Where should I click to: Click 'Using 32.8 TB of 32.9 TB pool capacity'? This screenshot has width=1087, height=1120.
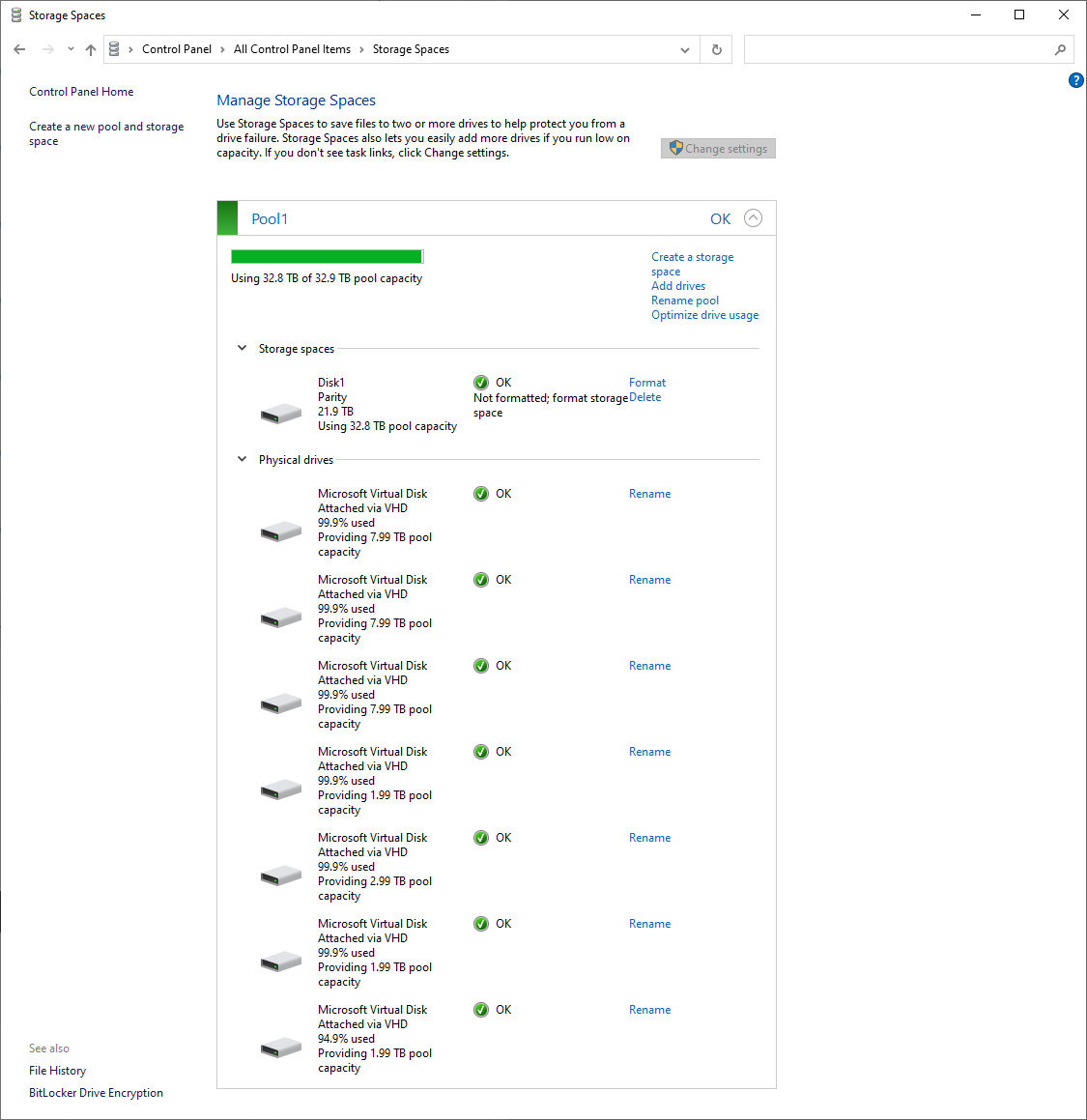pyautogui.click(x=327, y=278)
